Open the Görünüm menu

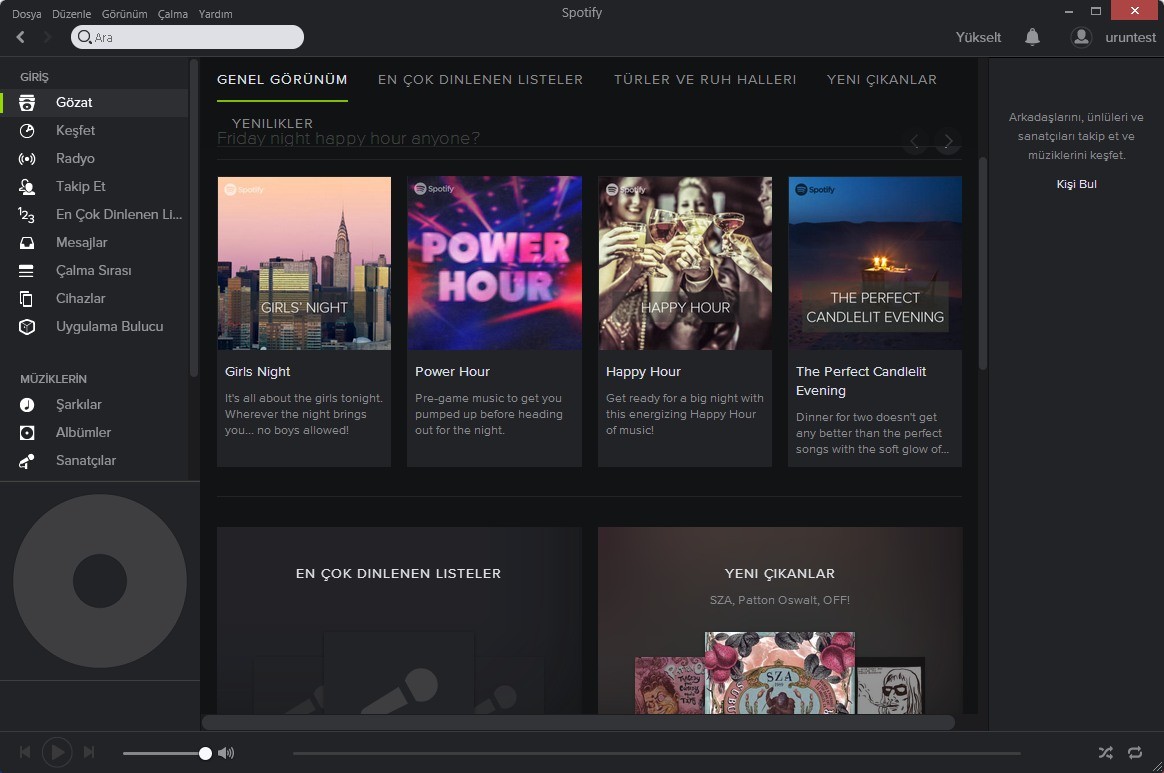(x=125, y=14)
